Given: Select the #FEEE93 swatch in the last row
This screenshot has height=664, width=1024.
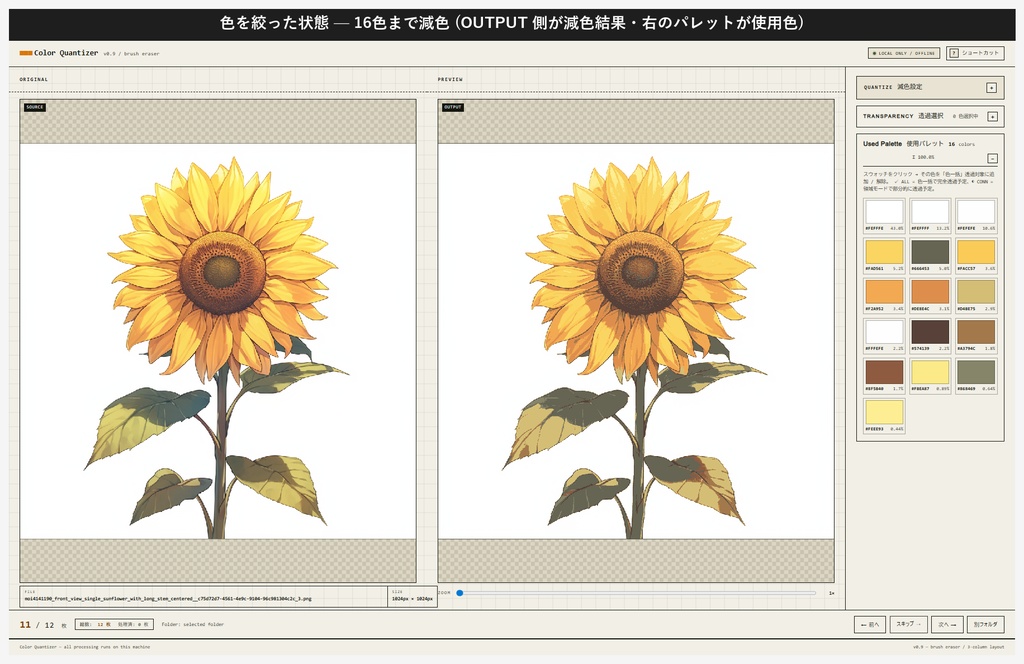Looking at the screenshot, I should click(884, 413).
